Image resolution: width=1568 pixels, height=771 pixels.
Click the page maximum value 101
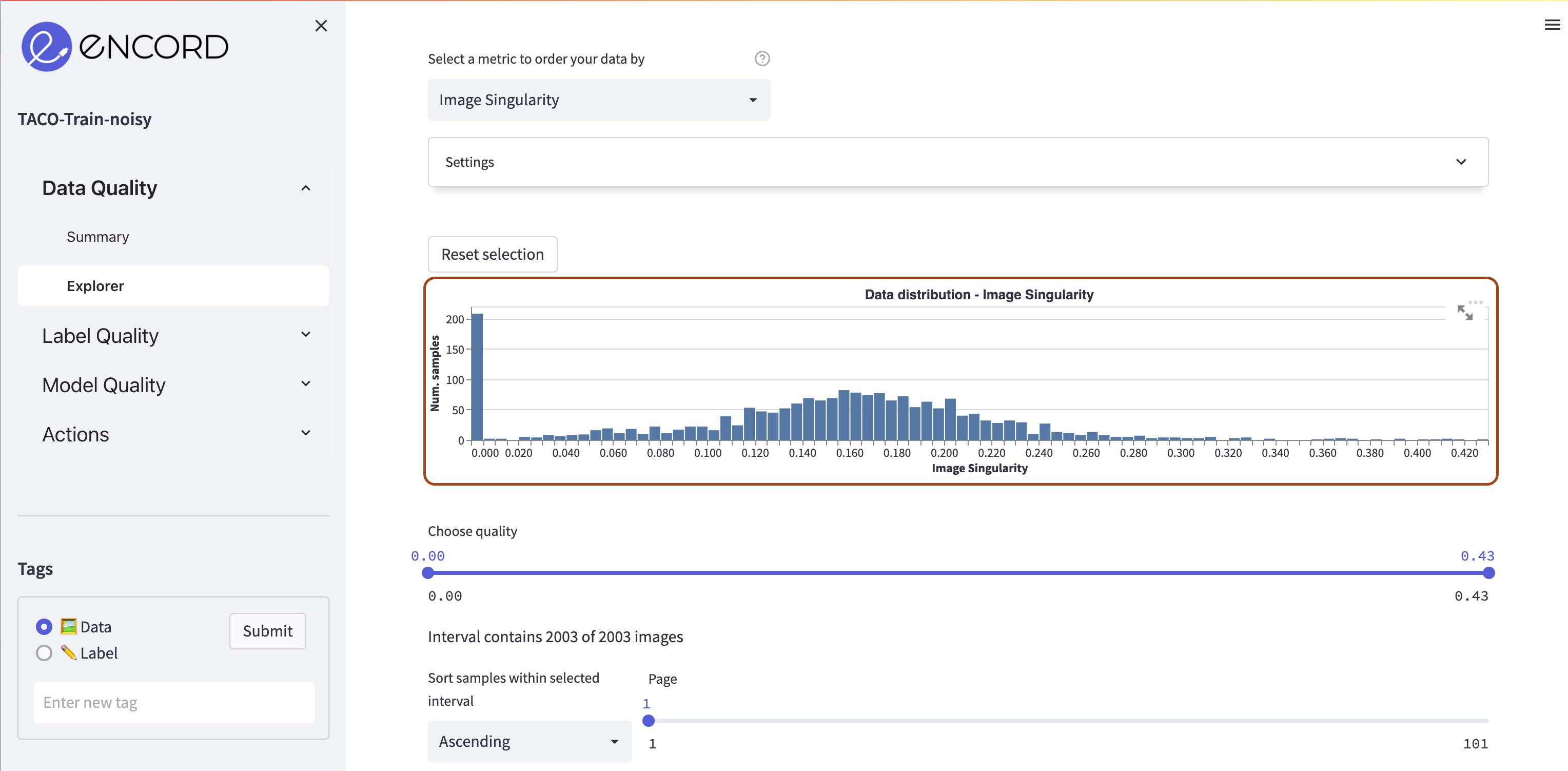(x=1476, y=744)
